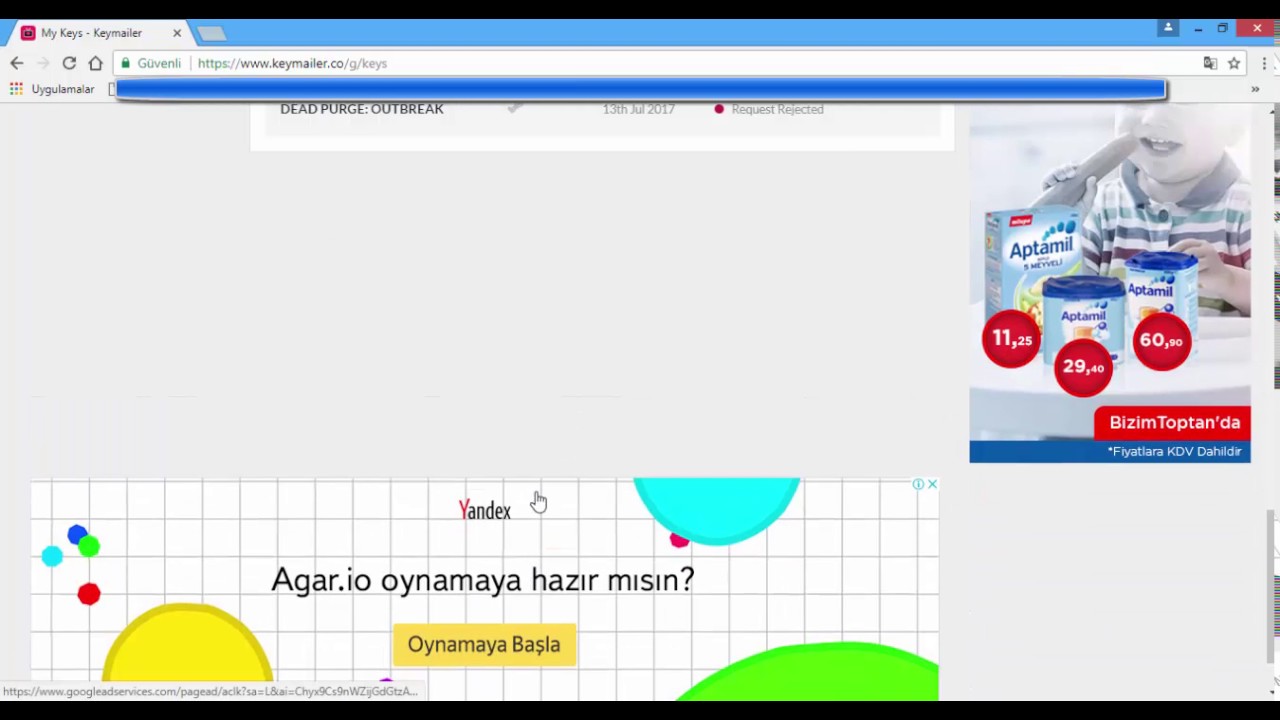
Task: Close the My Keys - Keymailer tab
Action: (177, 33)
